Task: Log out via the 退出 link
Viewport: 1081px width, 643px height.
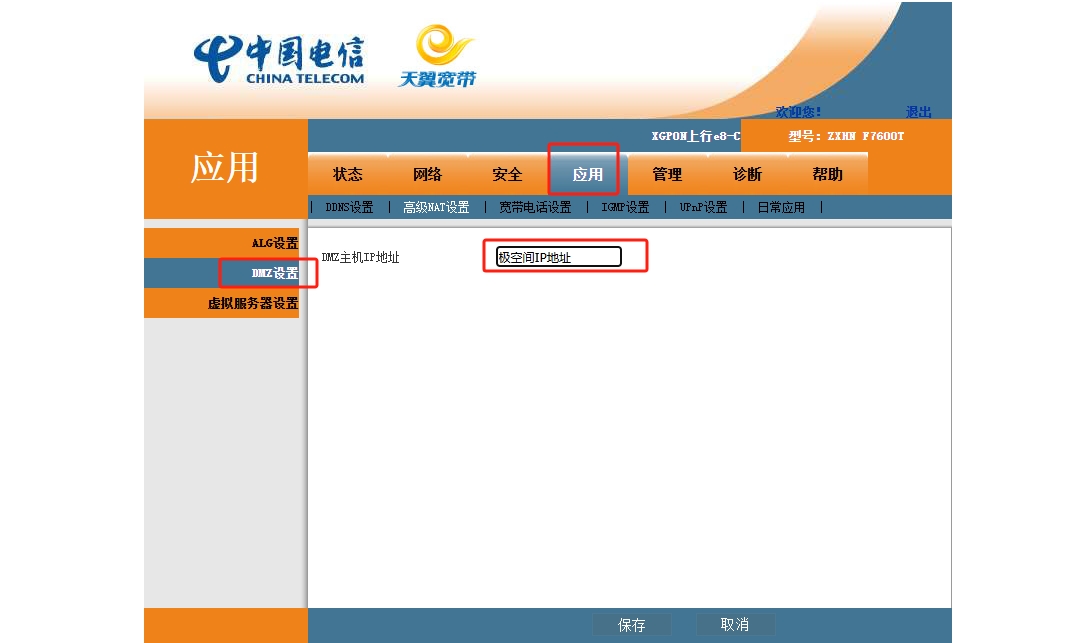Action: (x=918, y=112)
